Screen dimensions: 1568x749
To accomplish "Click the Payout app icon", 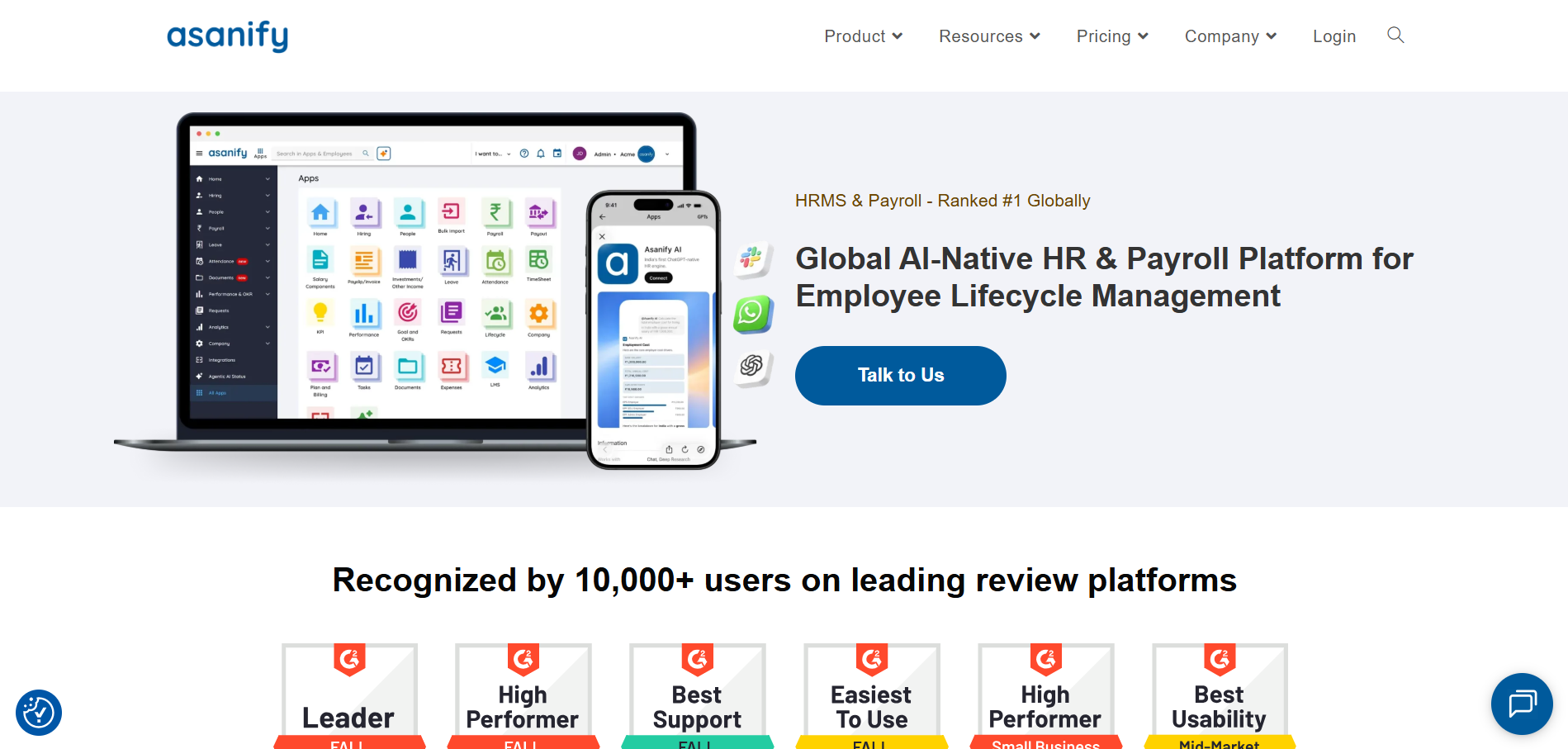I will [x=538, y=213].
